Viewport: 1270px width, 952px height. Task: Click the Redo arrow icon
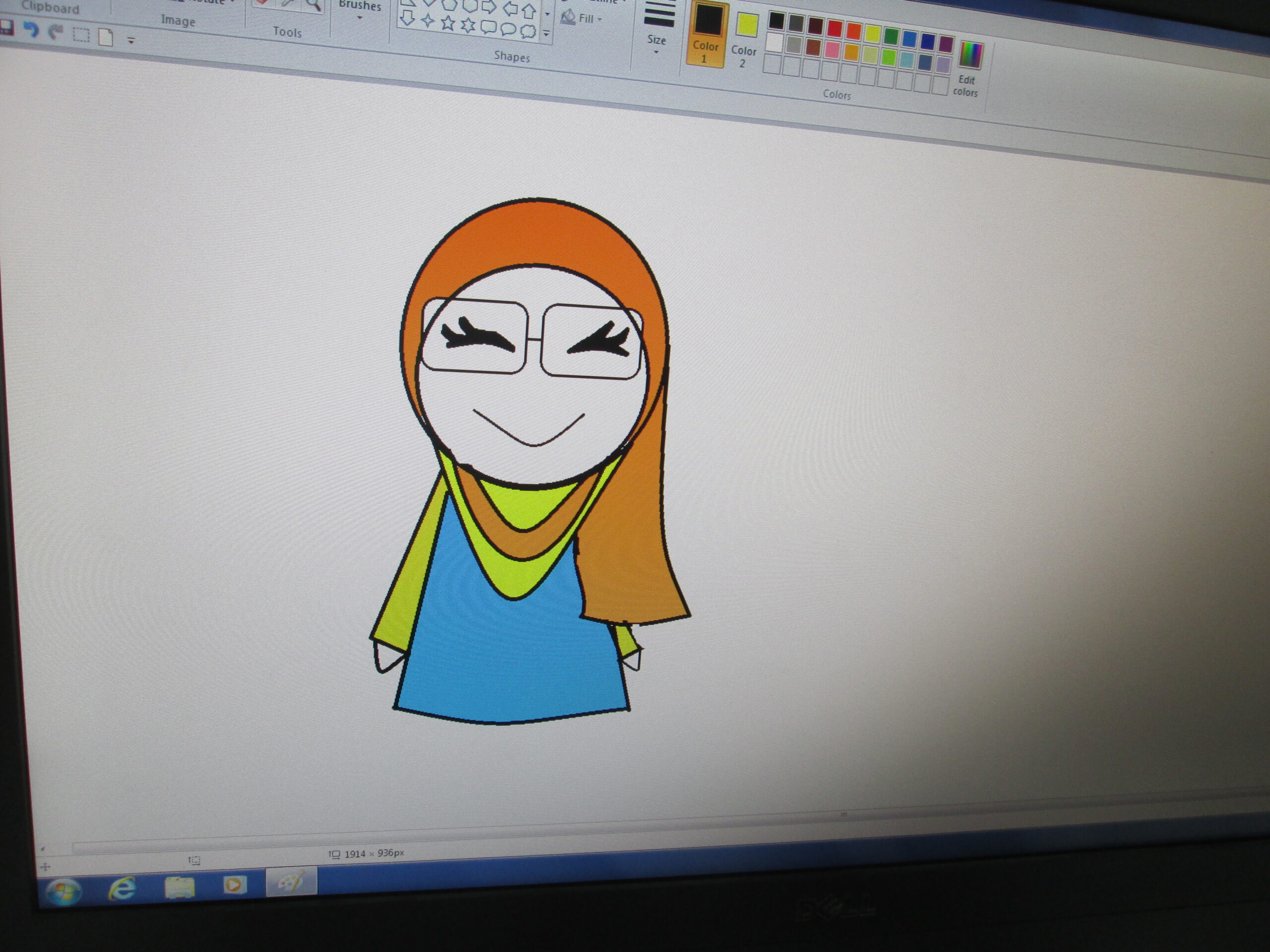(56, 32)
